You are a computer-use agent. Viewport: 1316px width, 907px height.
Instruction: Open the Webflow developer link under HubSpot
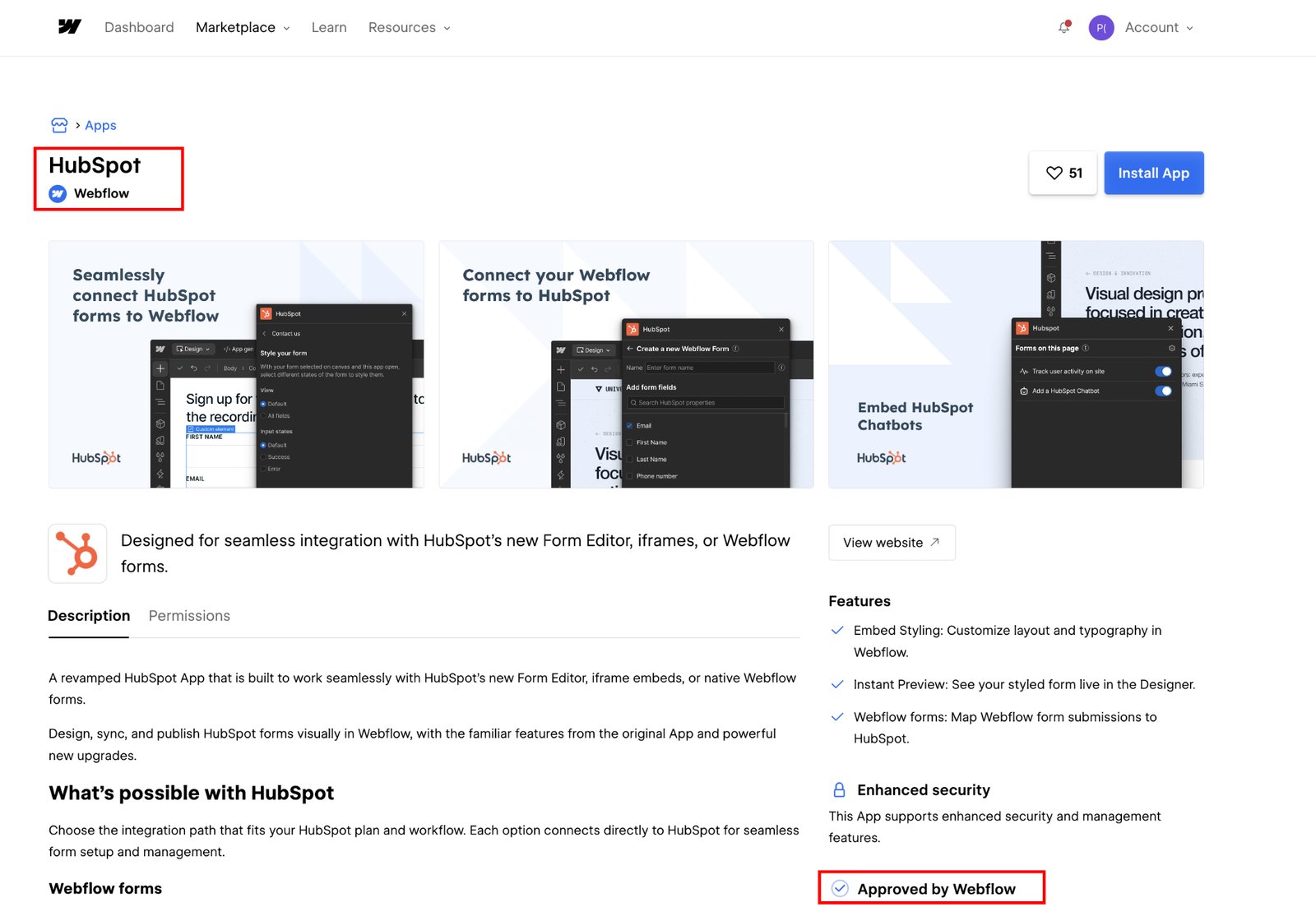coord(101,193)
